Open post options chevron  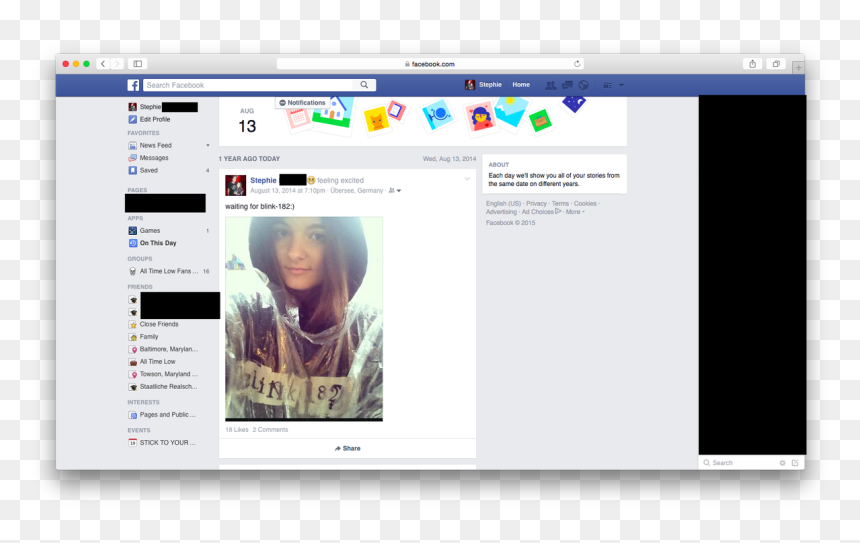click(467, 179)
